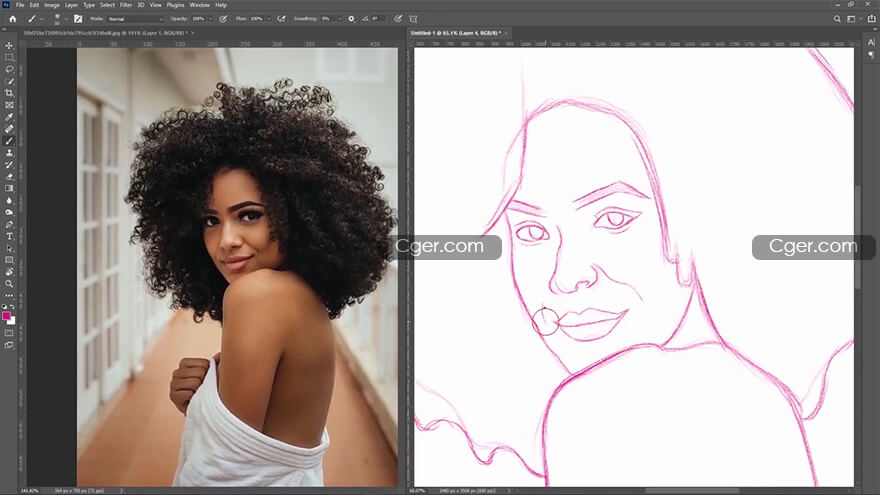Click the Share icon
The width and height of the screenshot is (880, 495).
[871, 19]
